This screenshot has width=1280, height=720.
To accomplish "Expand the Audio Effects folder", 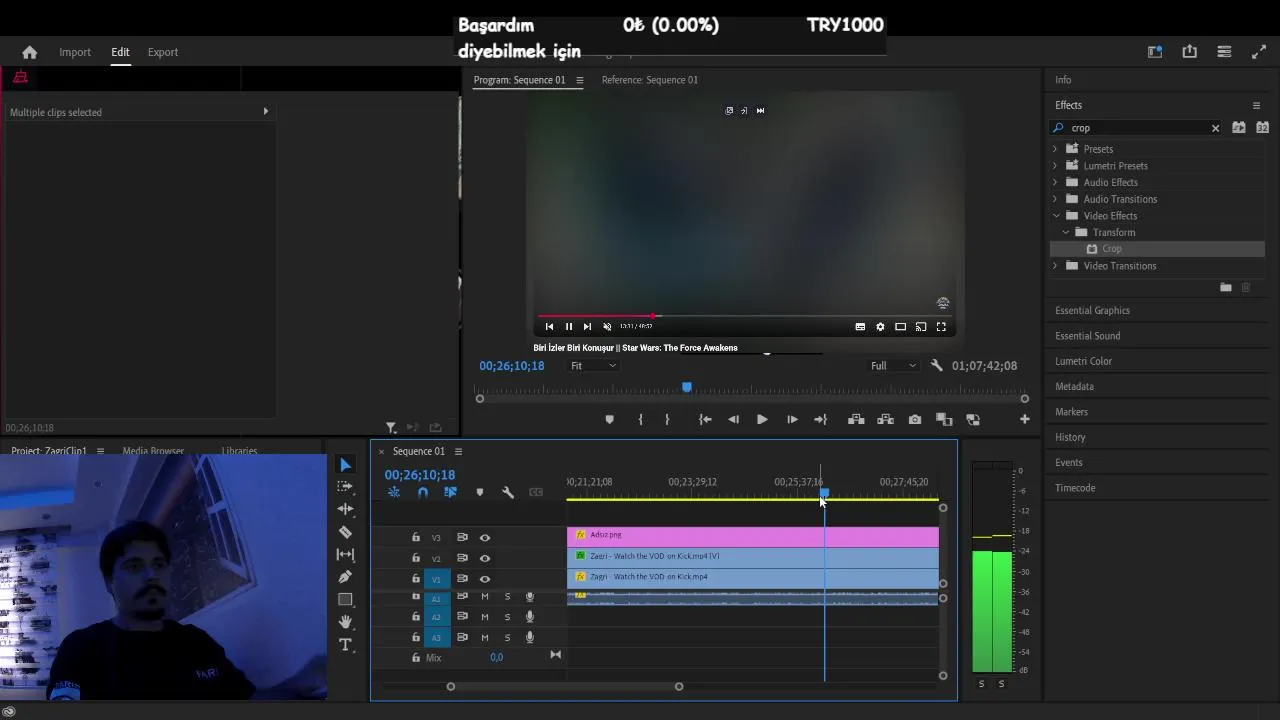I will (x=1054, y=182).
